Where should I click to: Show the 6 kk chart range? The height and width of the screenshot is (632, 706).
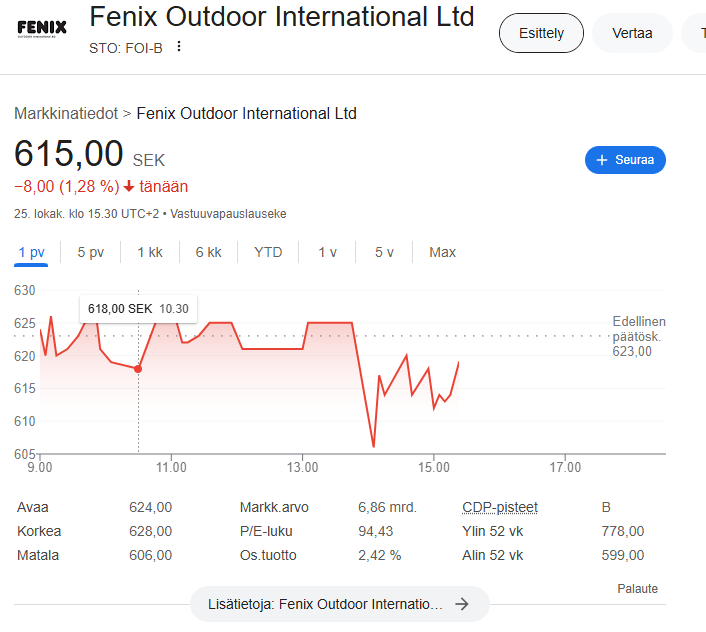(x=208, y=252)
